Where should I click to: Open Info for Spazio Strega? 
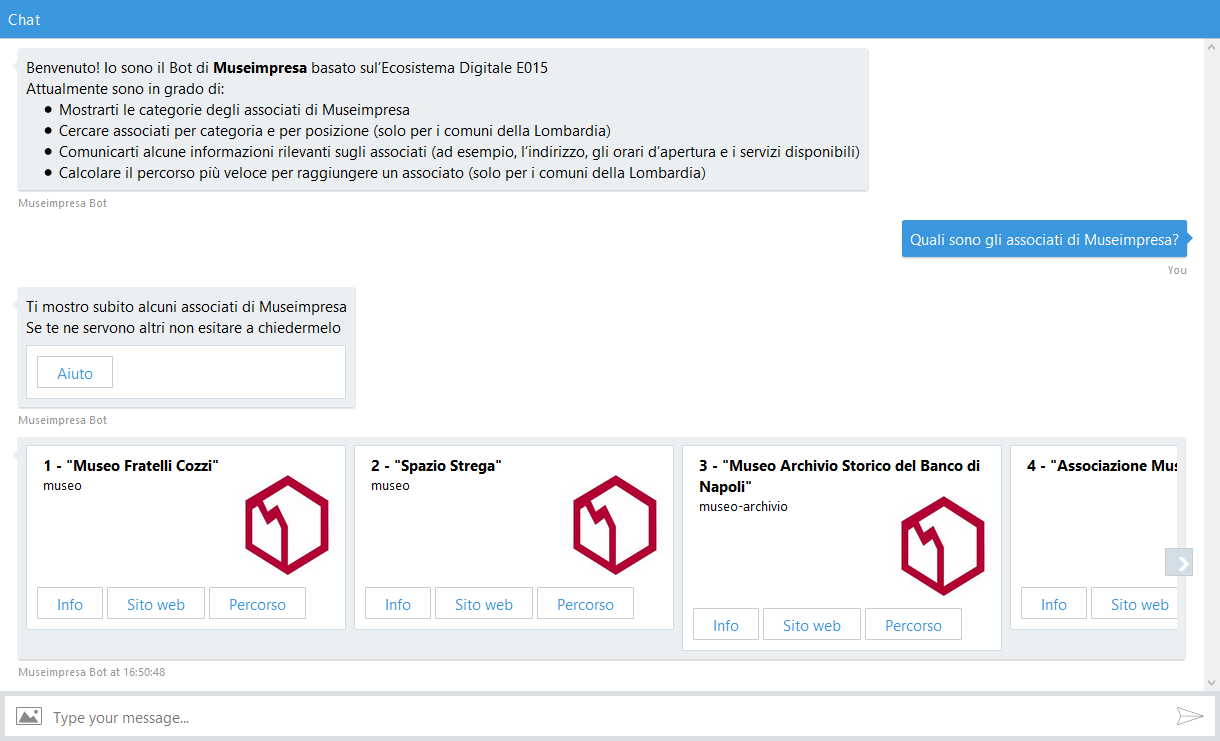(398, 604)
